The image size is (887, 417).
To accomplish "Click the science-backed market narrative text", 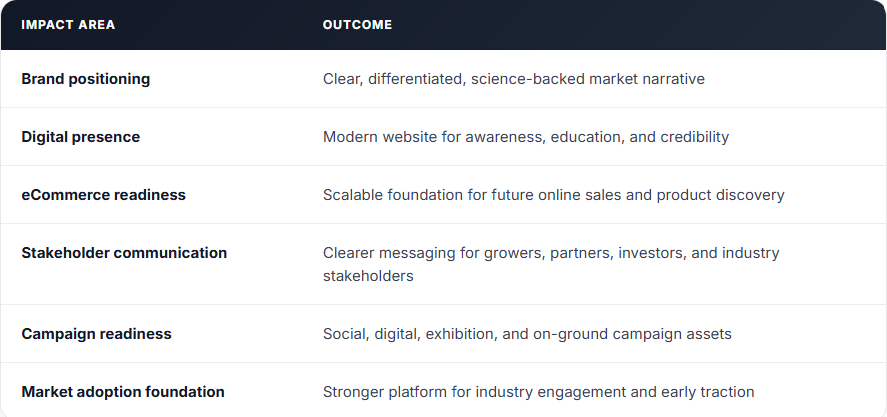I will 588,79.
